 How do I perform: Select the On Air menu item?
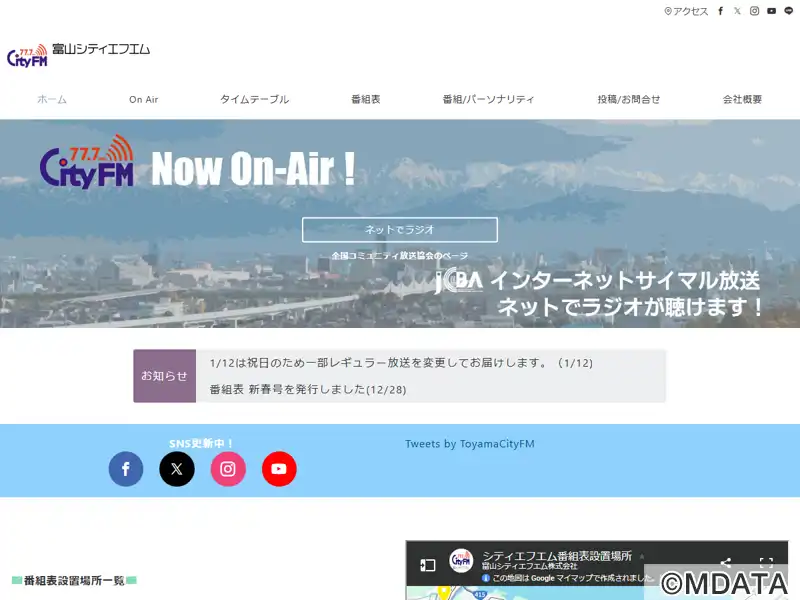click(x=144, y=100)
